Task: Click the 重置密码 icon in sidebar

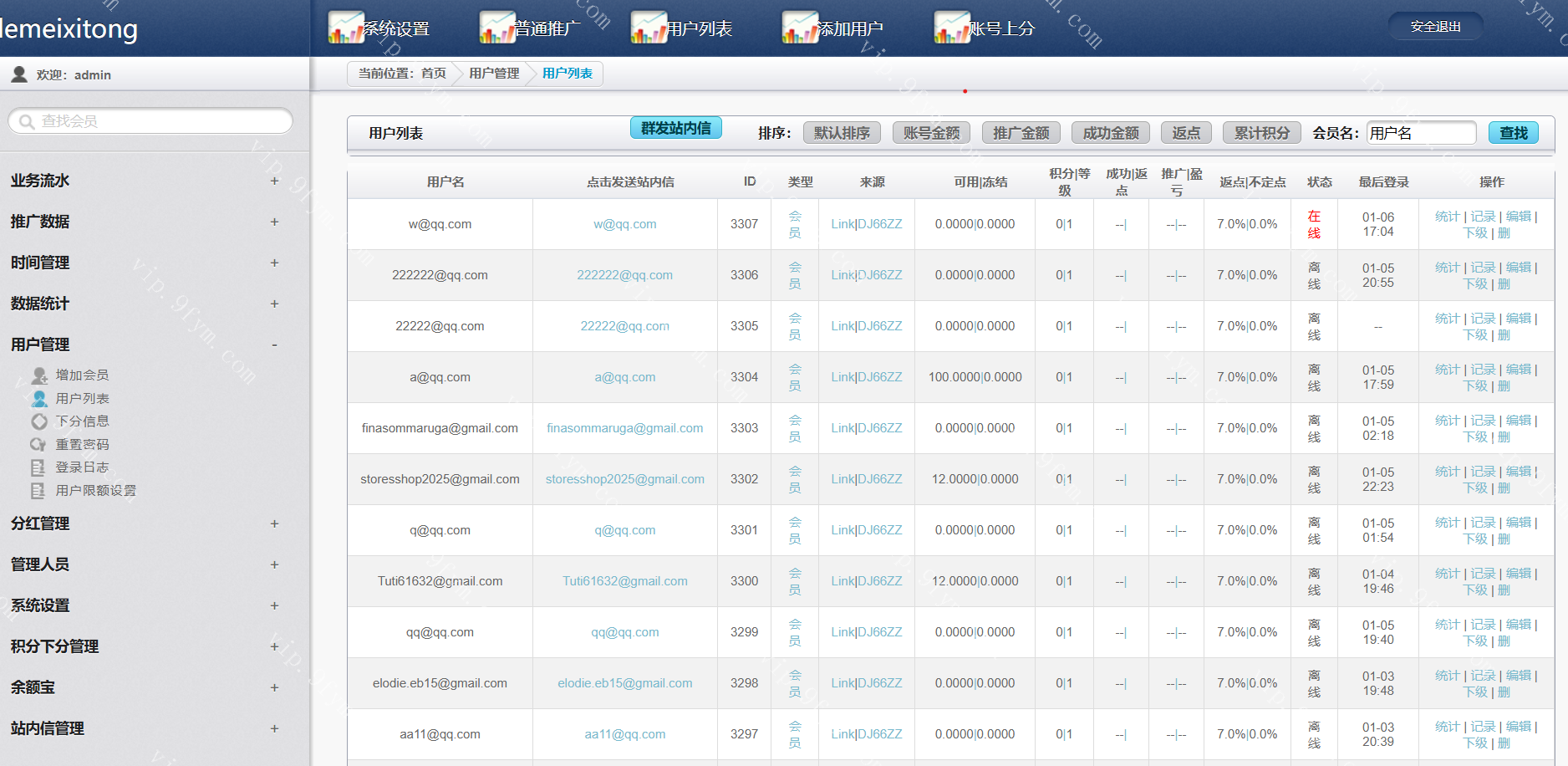Action: tap(38, 445)
